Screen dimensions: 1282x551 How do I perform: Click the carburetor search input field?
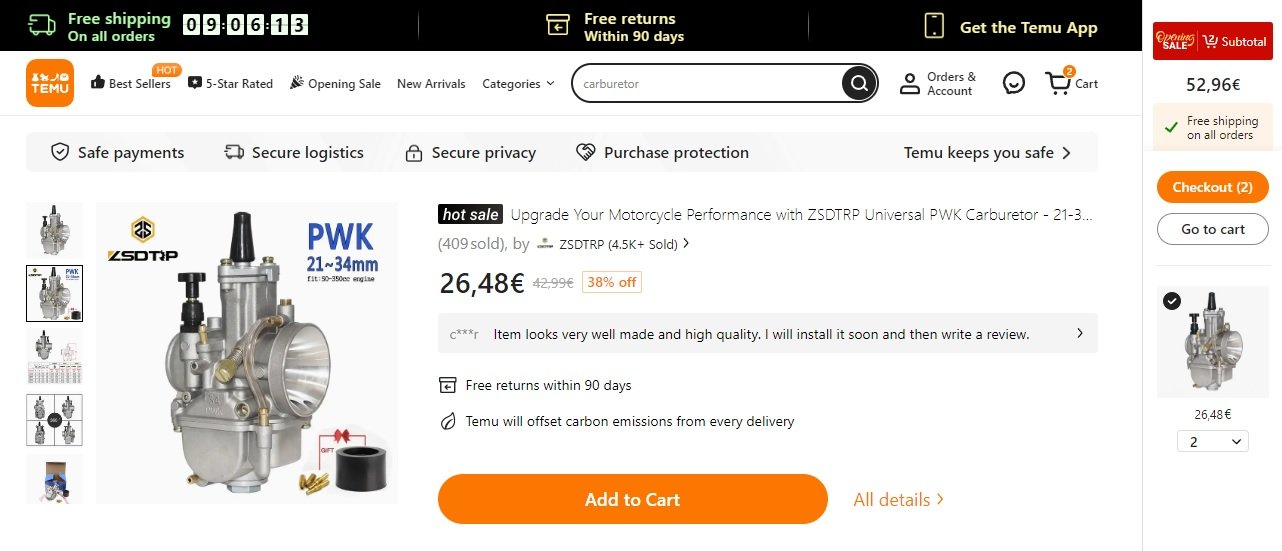[x=705, y=84]
